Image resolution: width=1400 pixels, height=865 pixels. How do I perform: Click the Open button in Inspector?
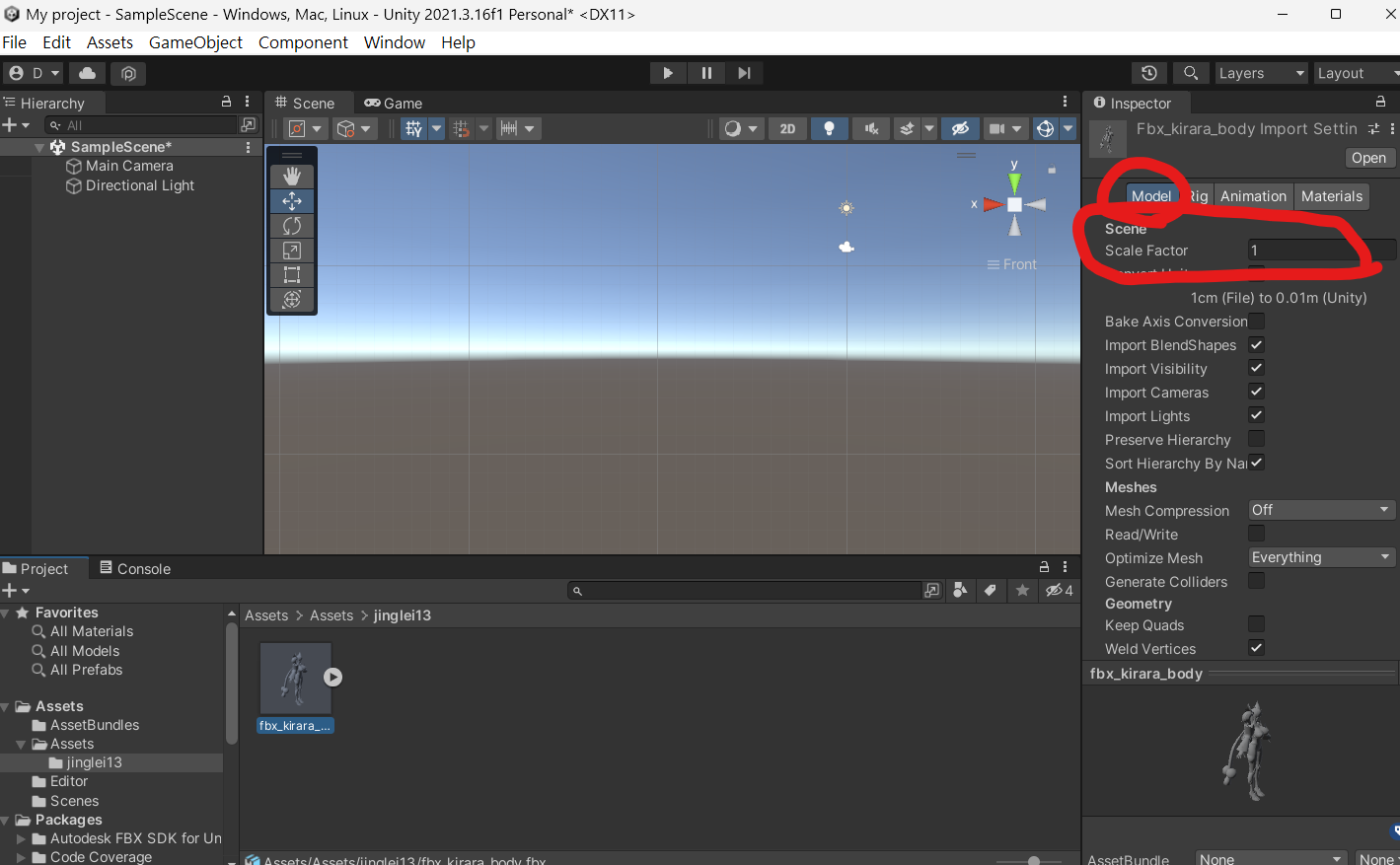[x=1368, y=158]
